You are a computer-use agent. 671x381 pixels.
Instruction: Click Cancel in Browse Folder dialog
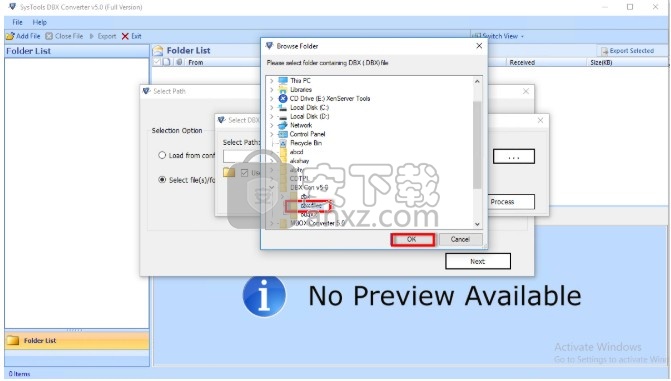click(x=460, y=240)
